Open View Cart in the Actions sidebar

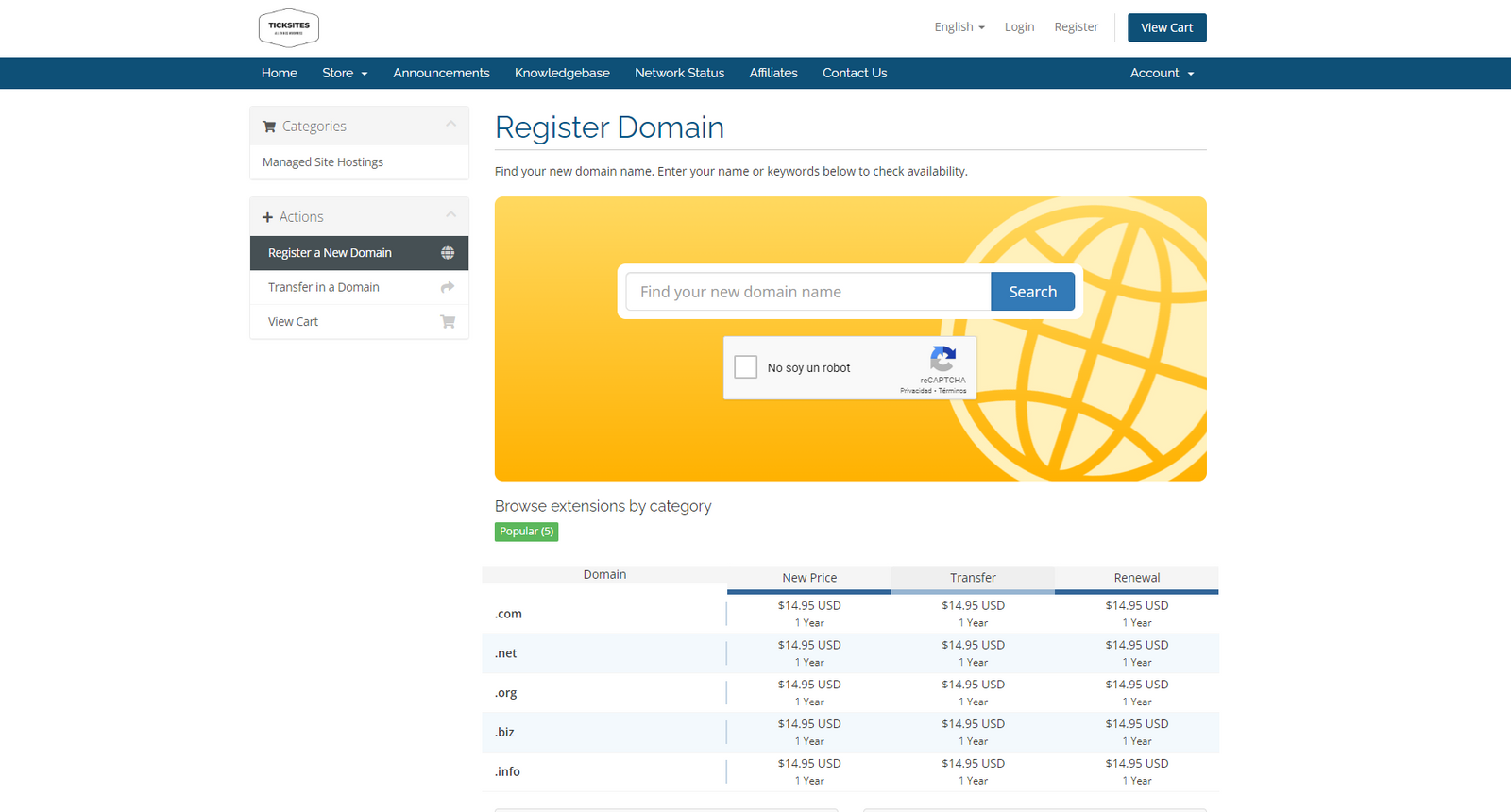click(359, 322)
